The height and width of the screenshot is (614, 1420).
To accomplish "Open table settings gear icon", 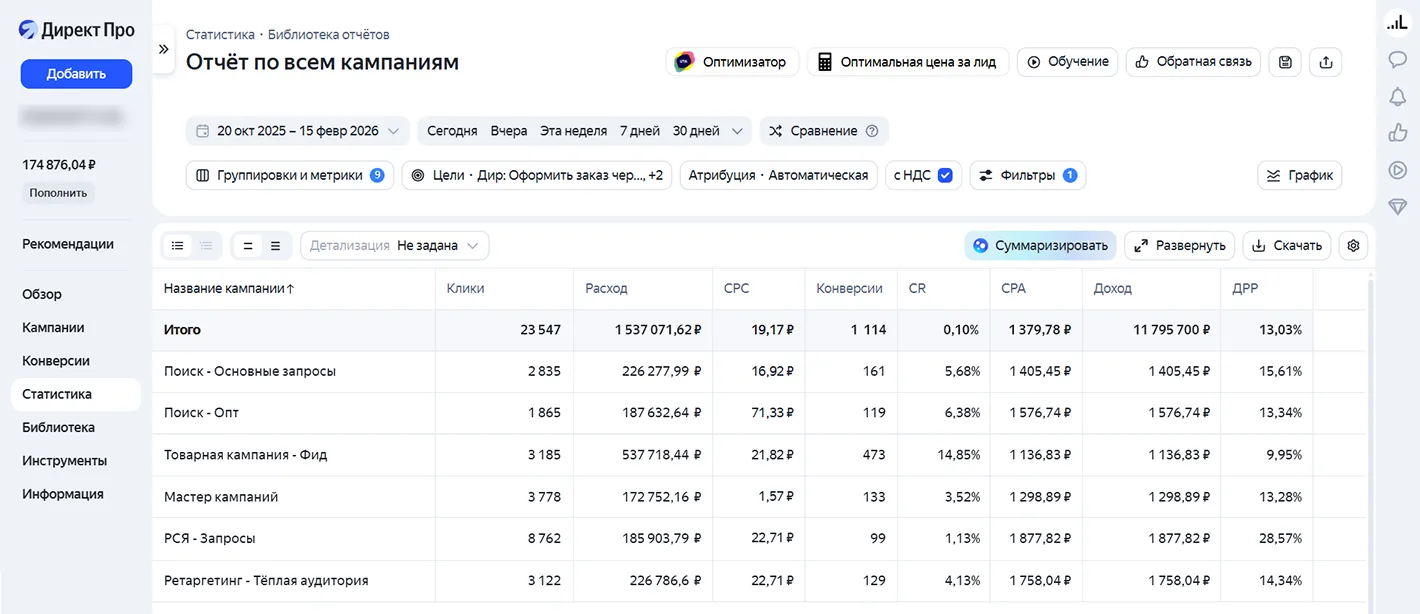I will [1353, 245].
